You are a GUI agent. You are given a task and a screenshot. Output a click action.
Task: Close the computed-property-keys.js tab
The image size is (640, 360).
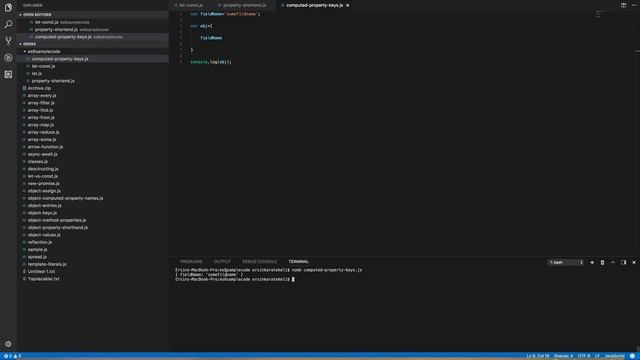[x=348, y=5]
